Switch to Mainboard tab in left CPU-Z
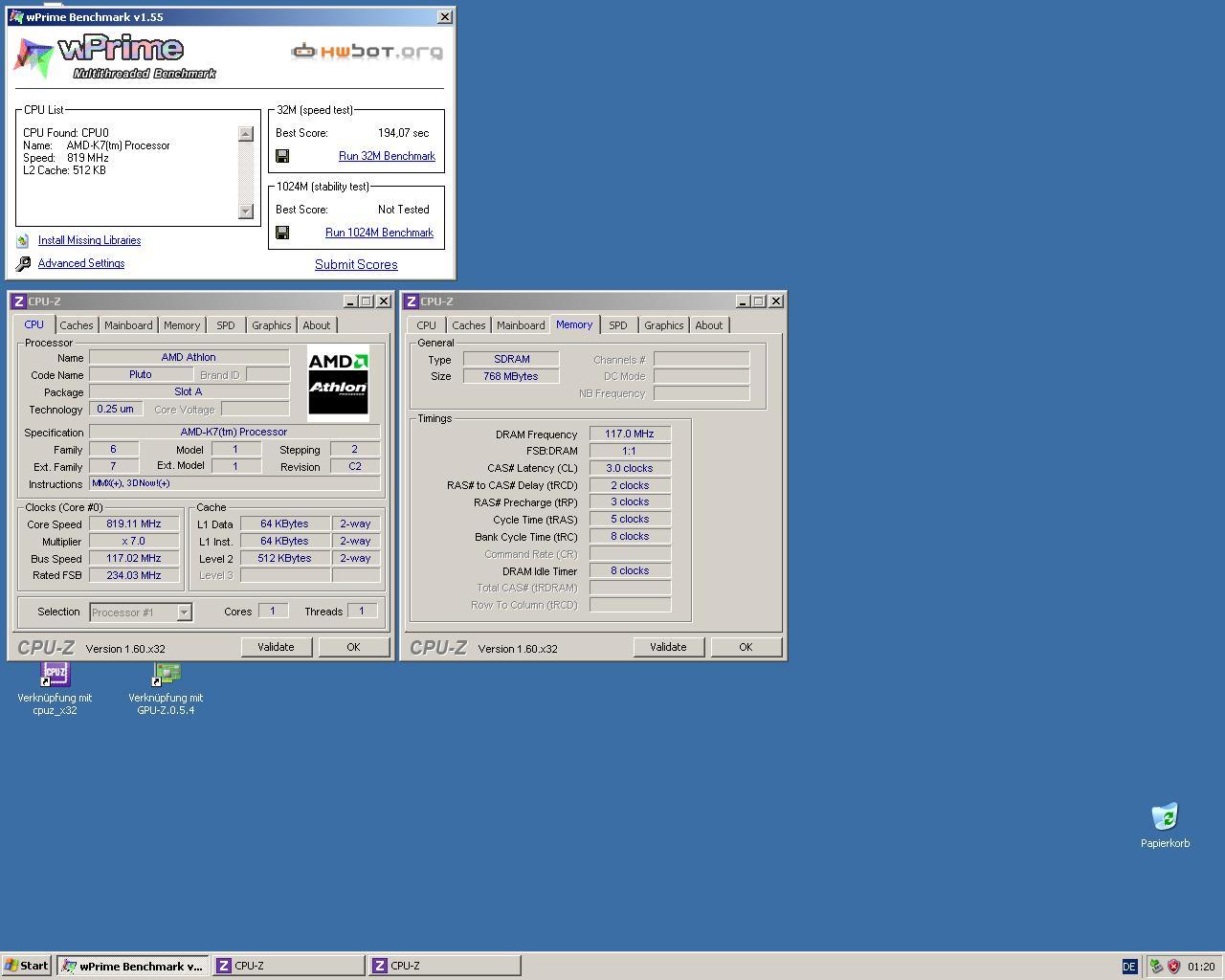Viewport: 1225px width, 980px height. tap(128, 325)
